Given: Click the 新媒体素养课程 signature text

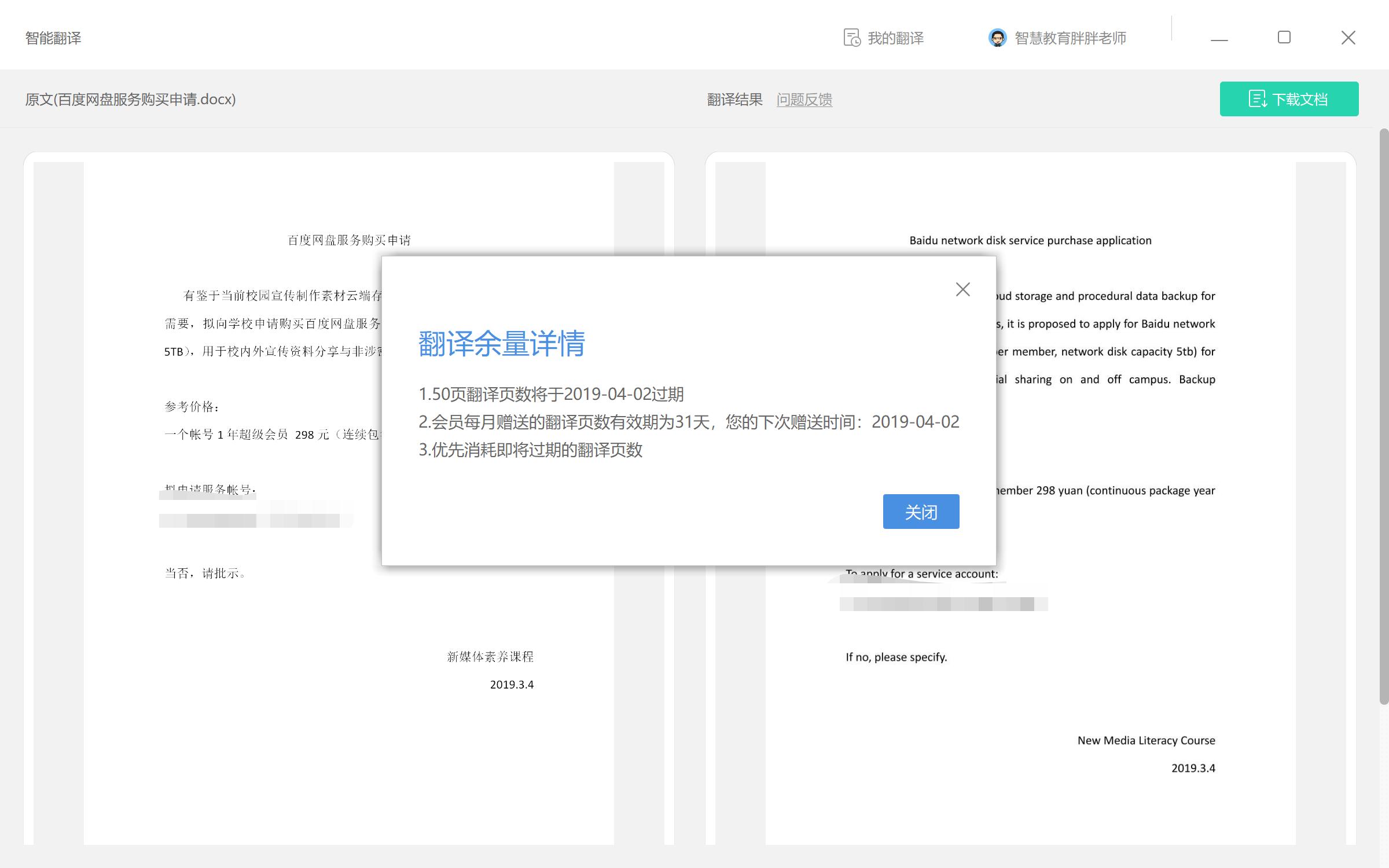Looking at the screenshot, I should click(490, 657).
